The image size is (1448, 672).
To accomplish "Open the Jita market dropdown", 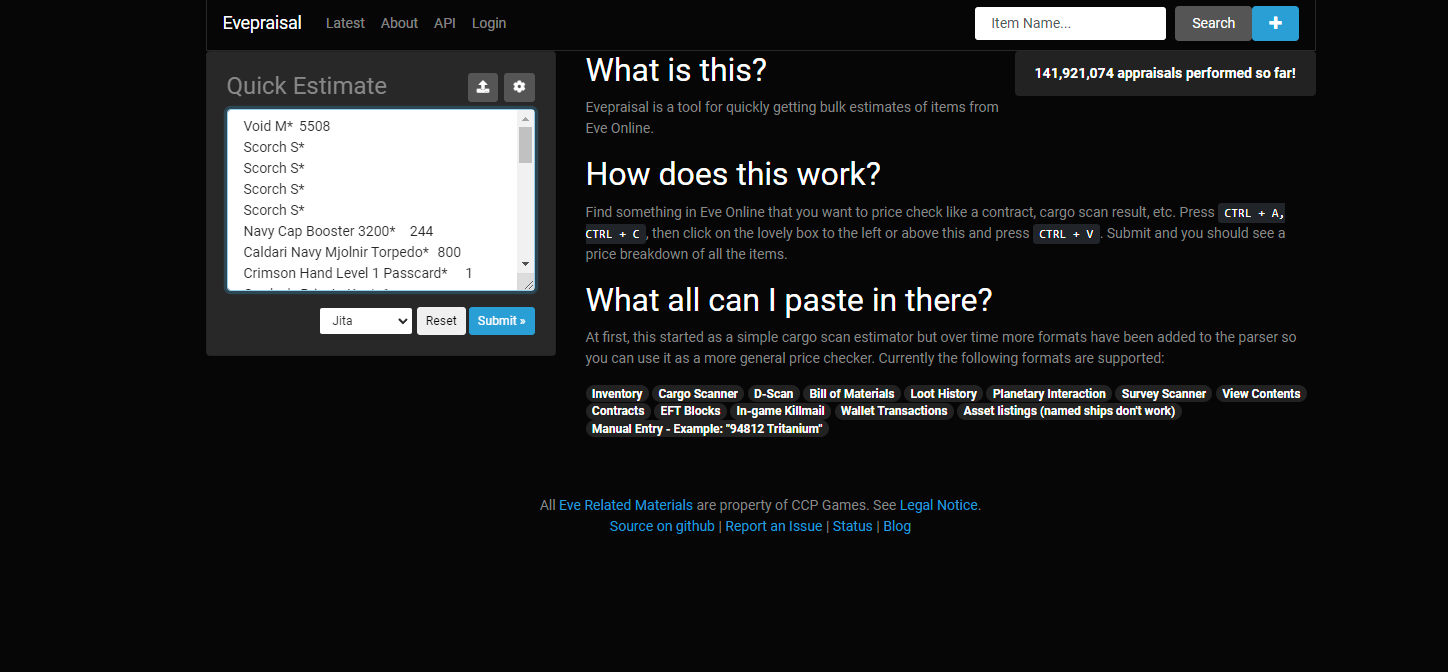I will click(x=366, y=321).
